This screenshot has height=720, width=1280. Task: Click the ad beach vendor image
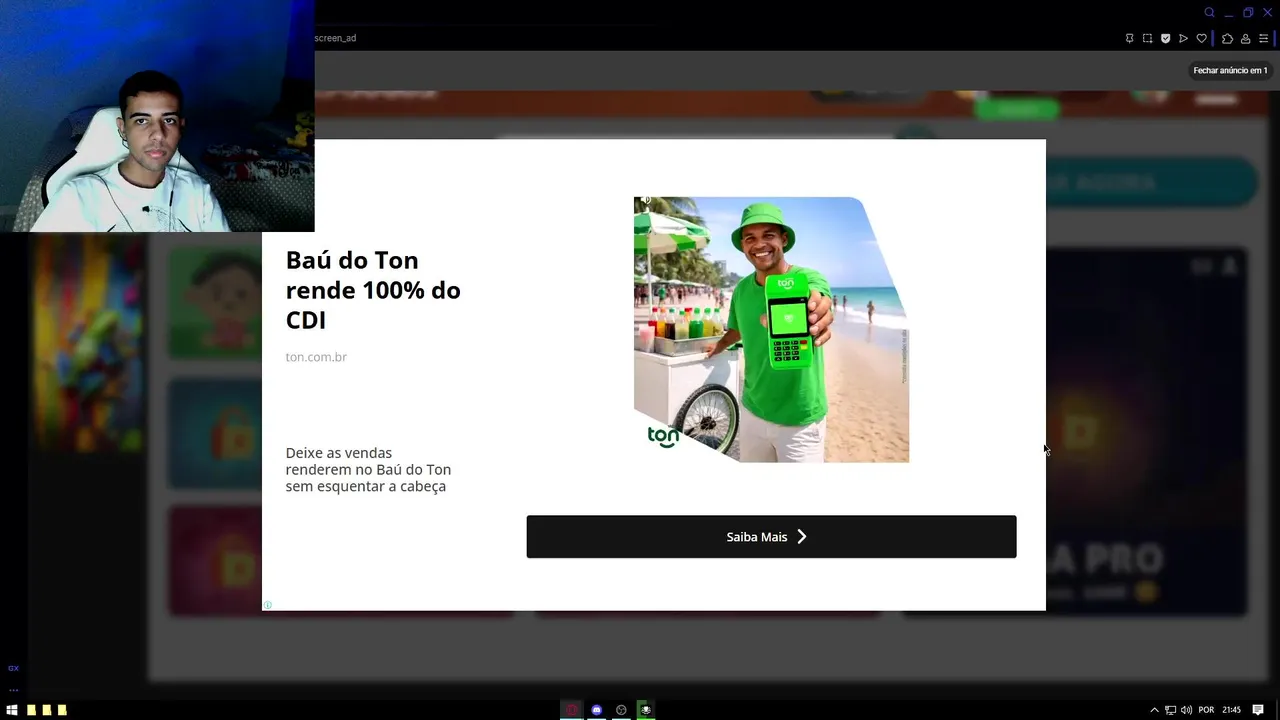771,329
